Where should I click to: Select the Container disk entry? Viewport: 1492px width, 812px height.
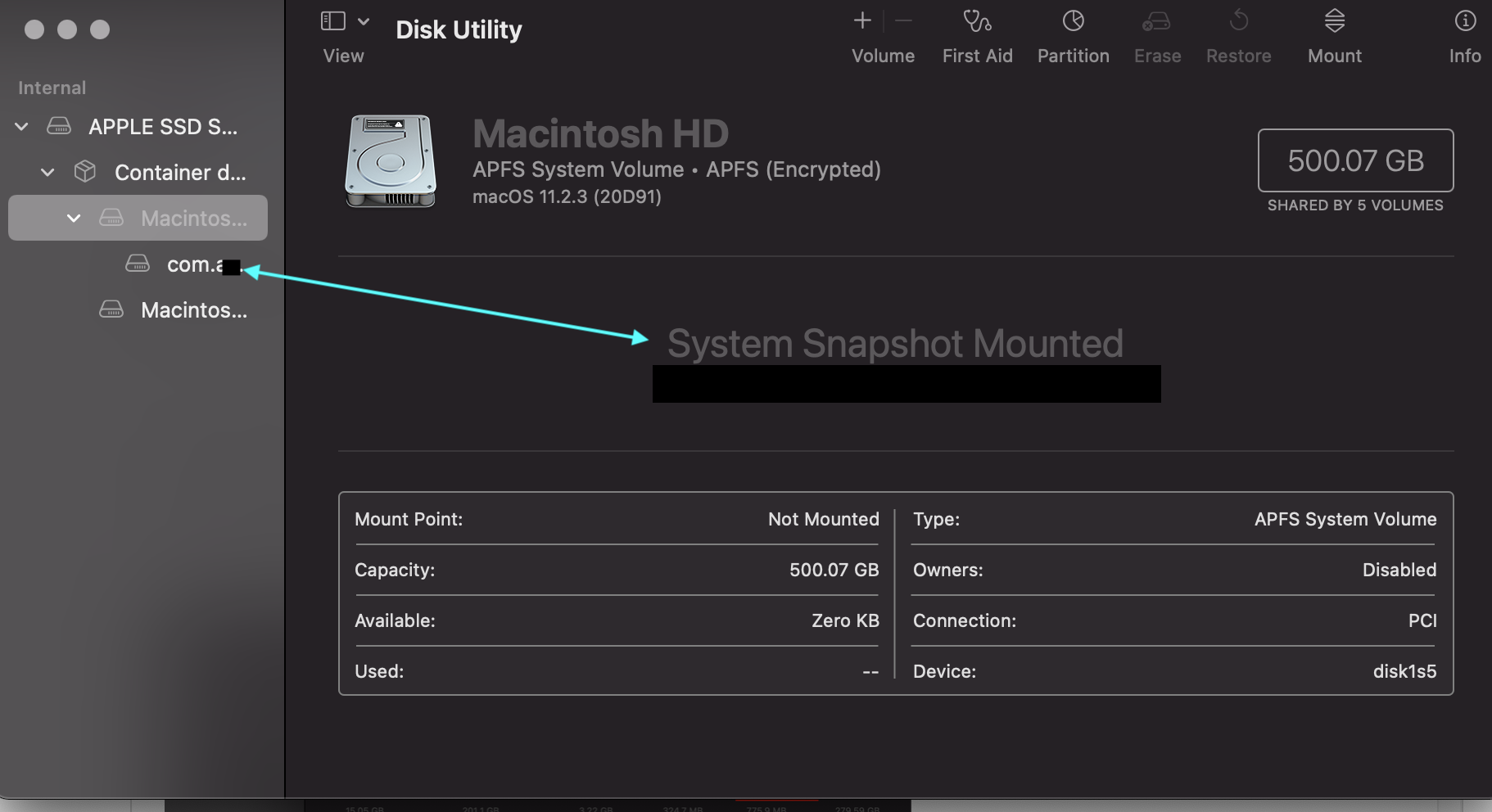[179, 173]
